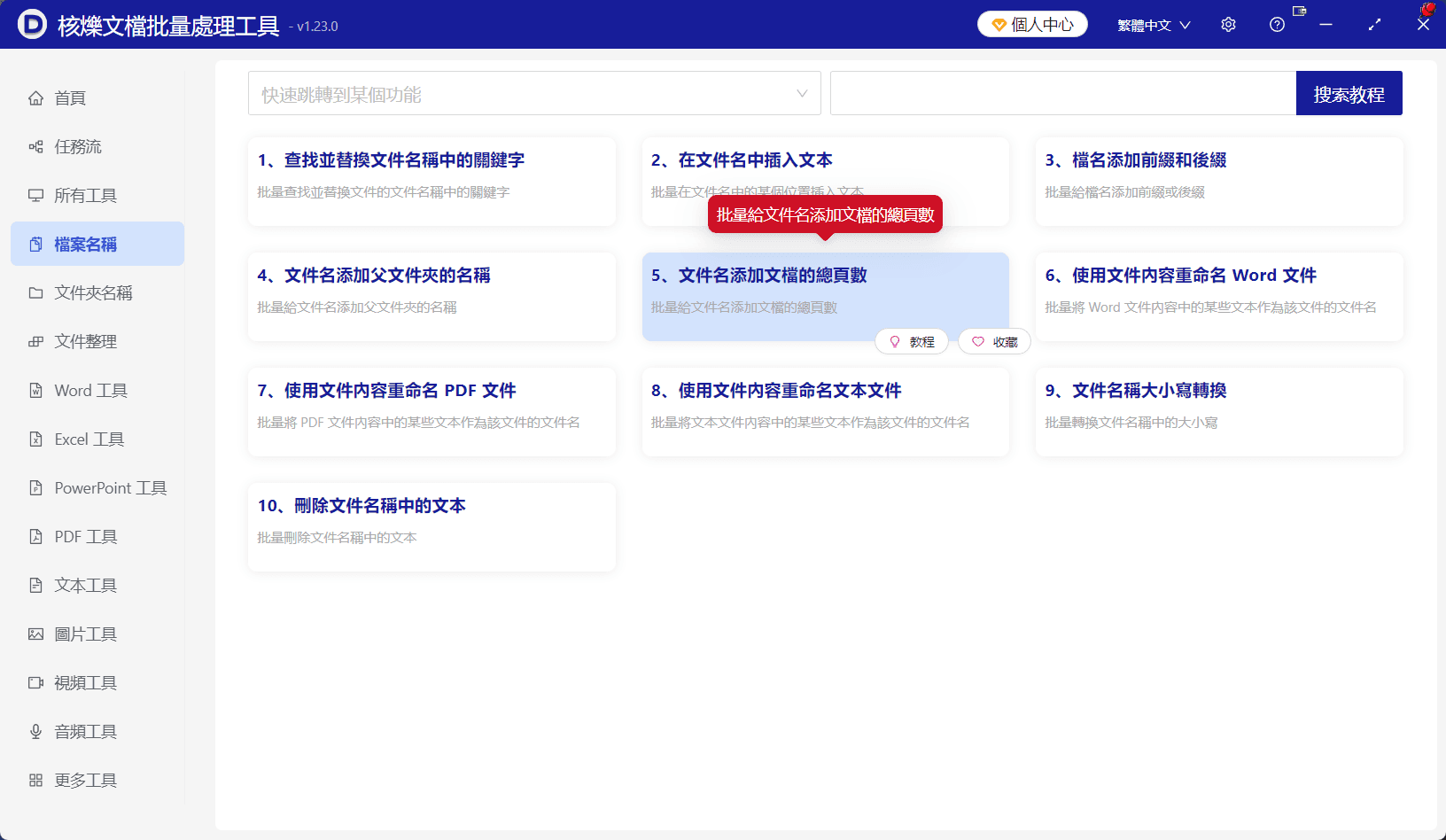1446x840 pixels.
Task: Click the home icon beside 首頁
Action: (x=35, y=98)
